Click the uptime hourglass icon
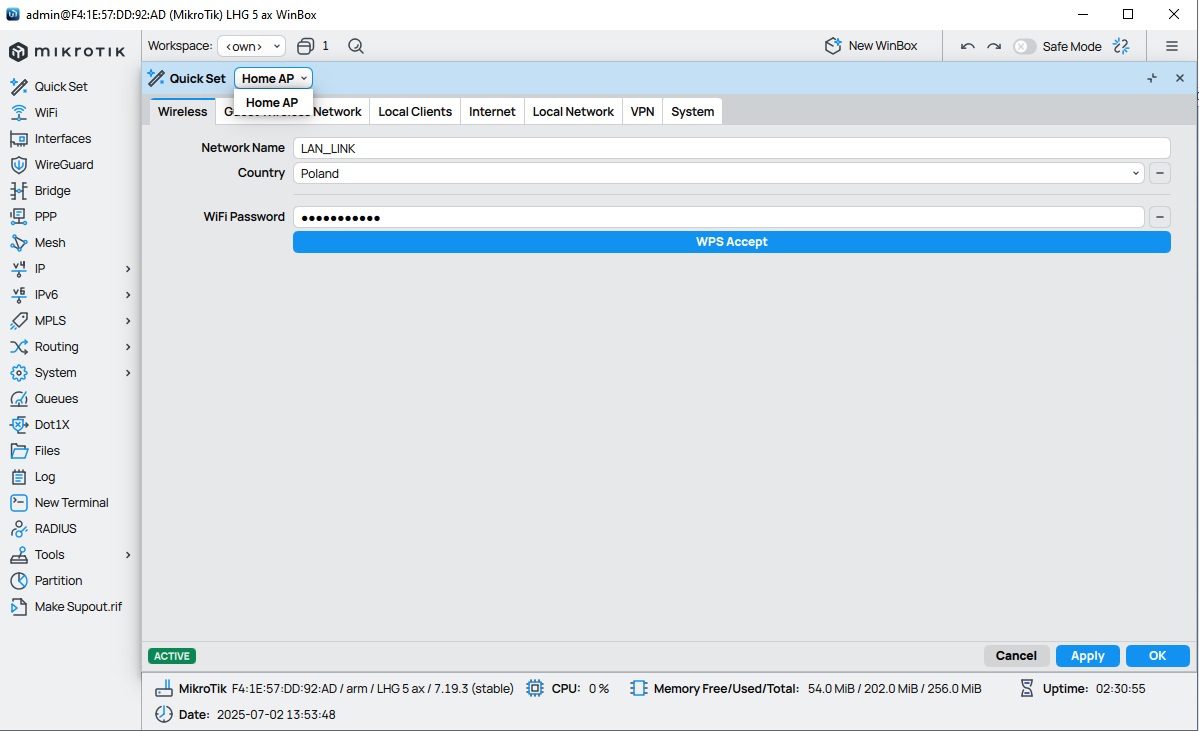 coord(1027,688)
